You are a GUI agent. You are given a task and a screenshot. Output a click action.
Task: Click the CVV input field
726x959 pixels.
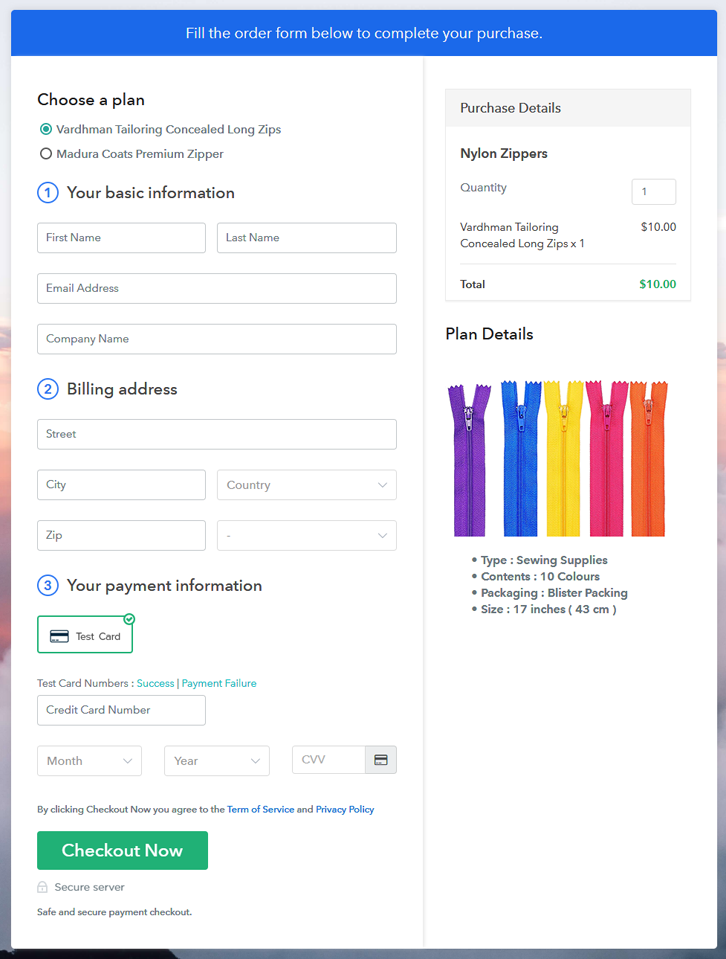point(329,760)
